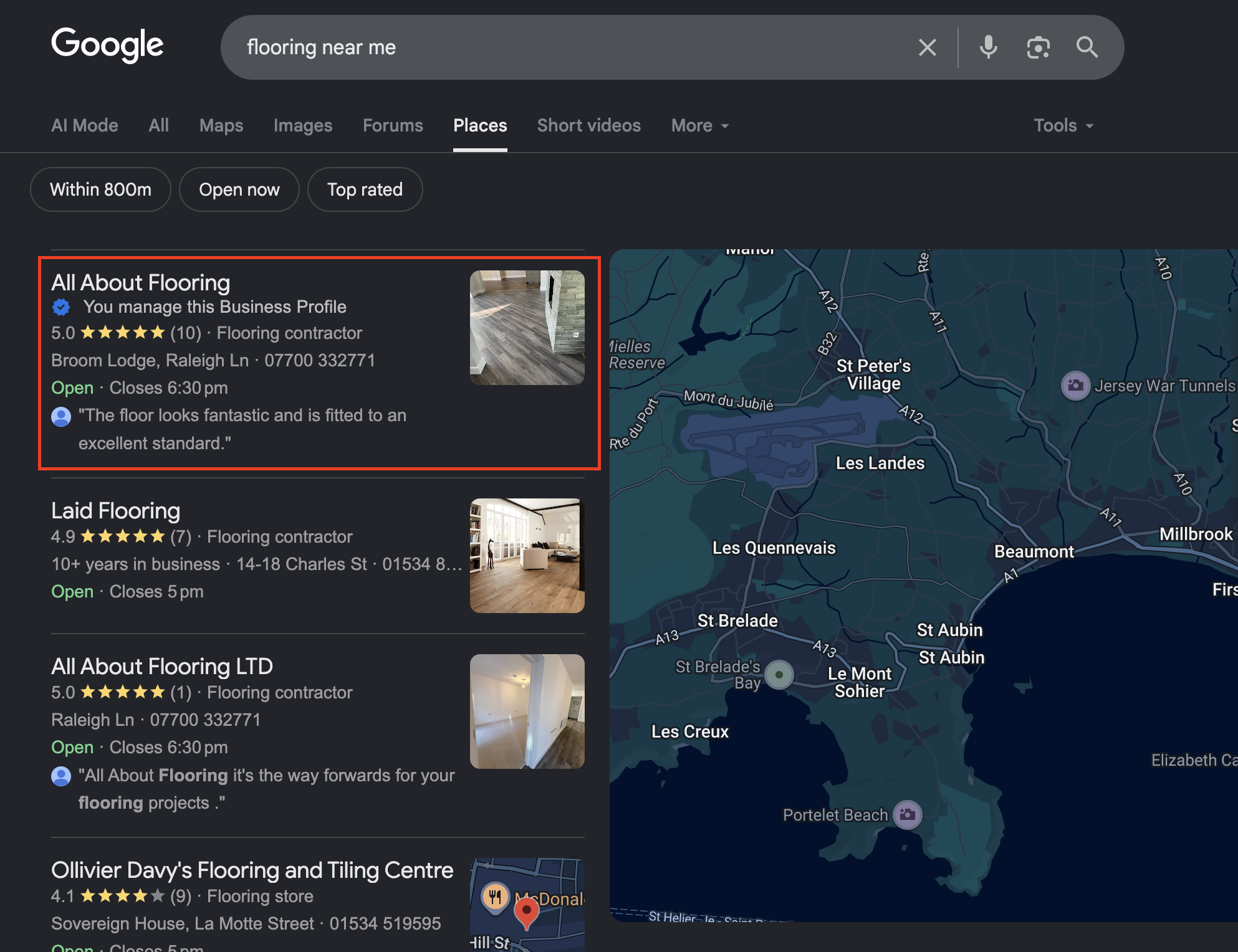Clear the search box with the X icon
Screen dimensions: 1238x952
coord(927,47)
